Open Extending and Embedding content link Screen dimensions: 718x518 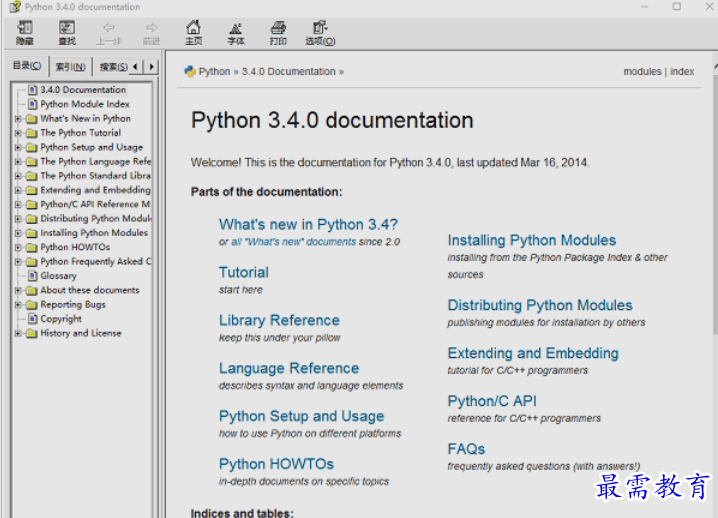[533, 354]
